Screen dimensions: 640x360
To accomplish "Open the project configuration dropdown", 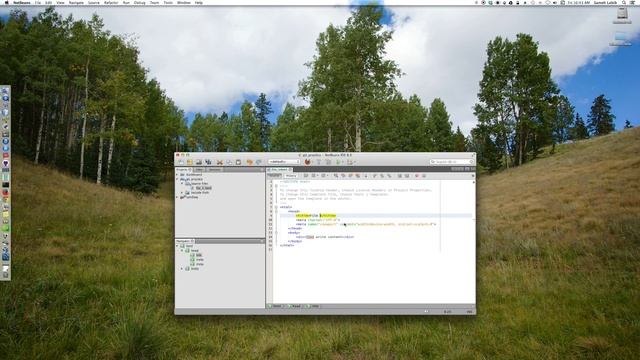I will click(x=284, y=162).
